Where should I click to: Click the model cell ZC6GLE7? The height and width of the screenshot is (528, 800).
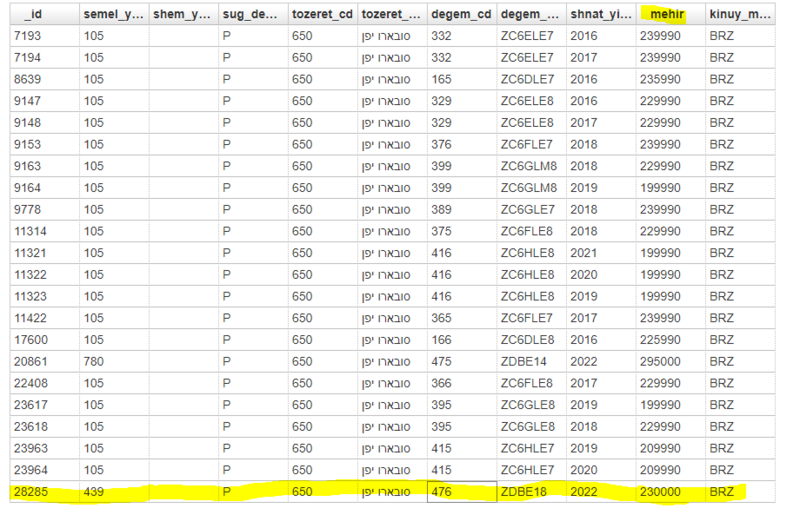click(x=532, y=209)
